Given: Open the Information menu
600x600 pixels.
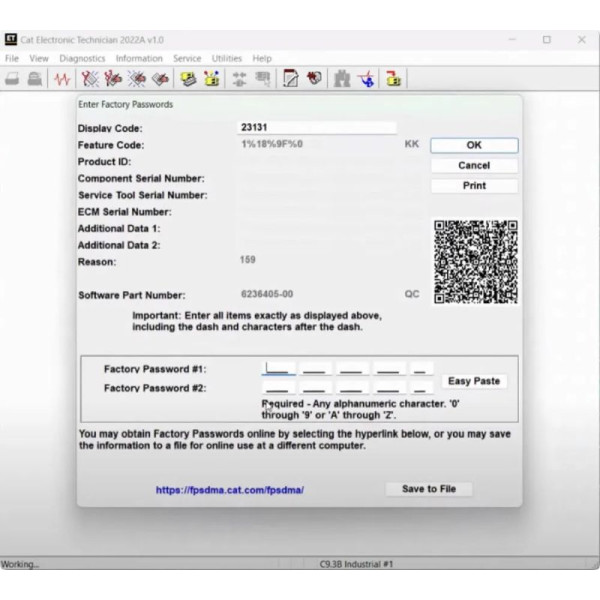Looking at the screenshot, I should (139, 59).
